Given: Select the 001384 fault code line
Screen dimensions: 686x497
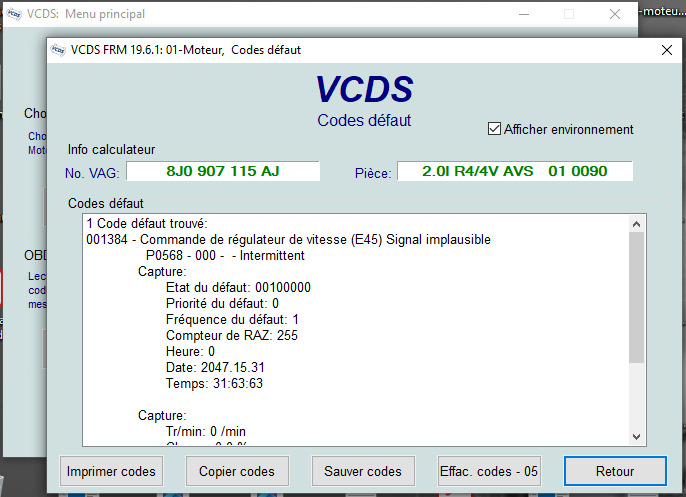Looking at the screenshot, I should tap(289, 239).
